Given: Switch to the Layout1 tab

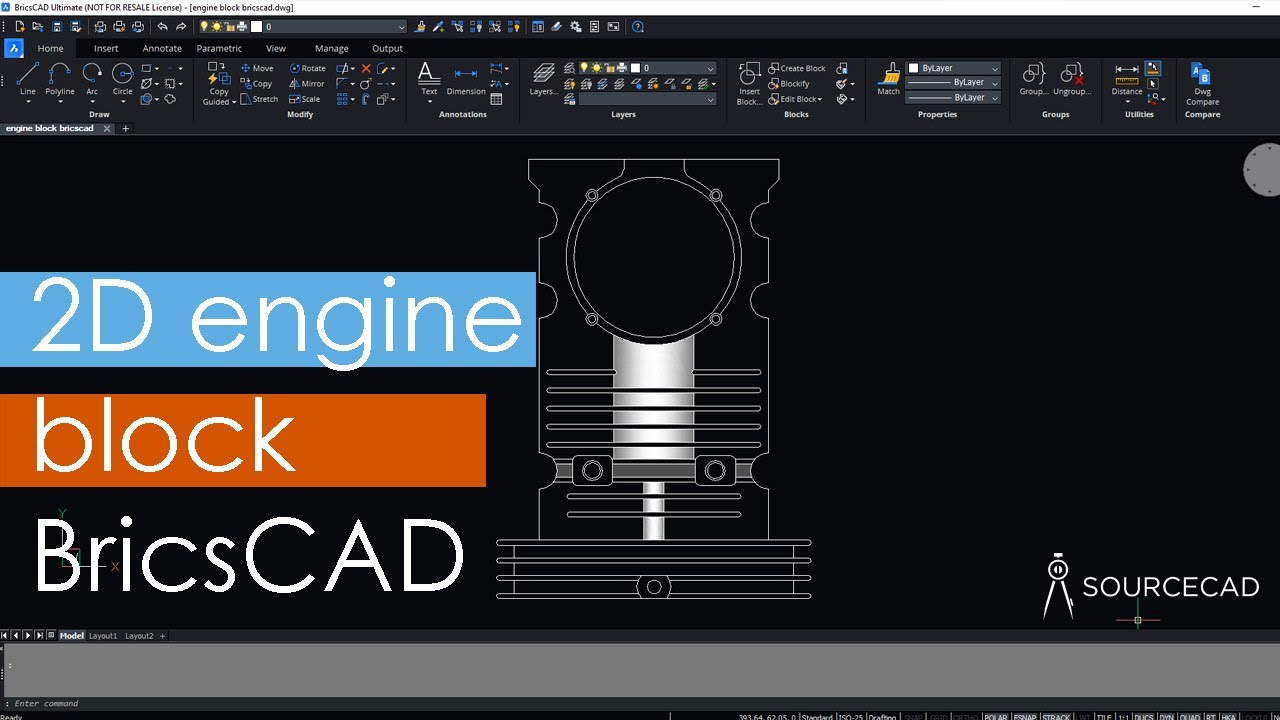Looking at the screenshot, I should tap(103, 636).
